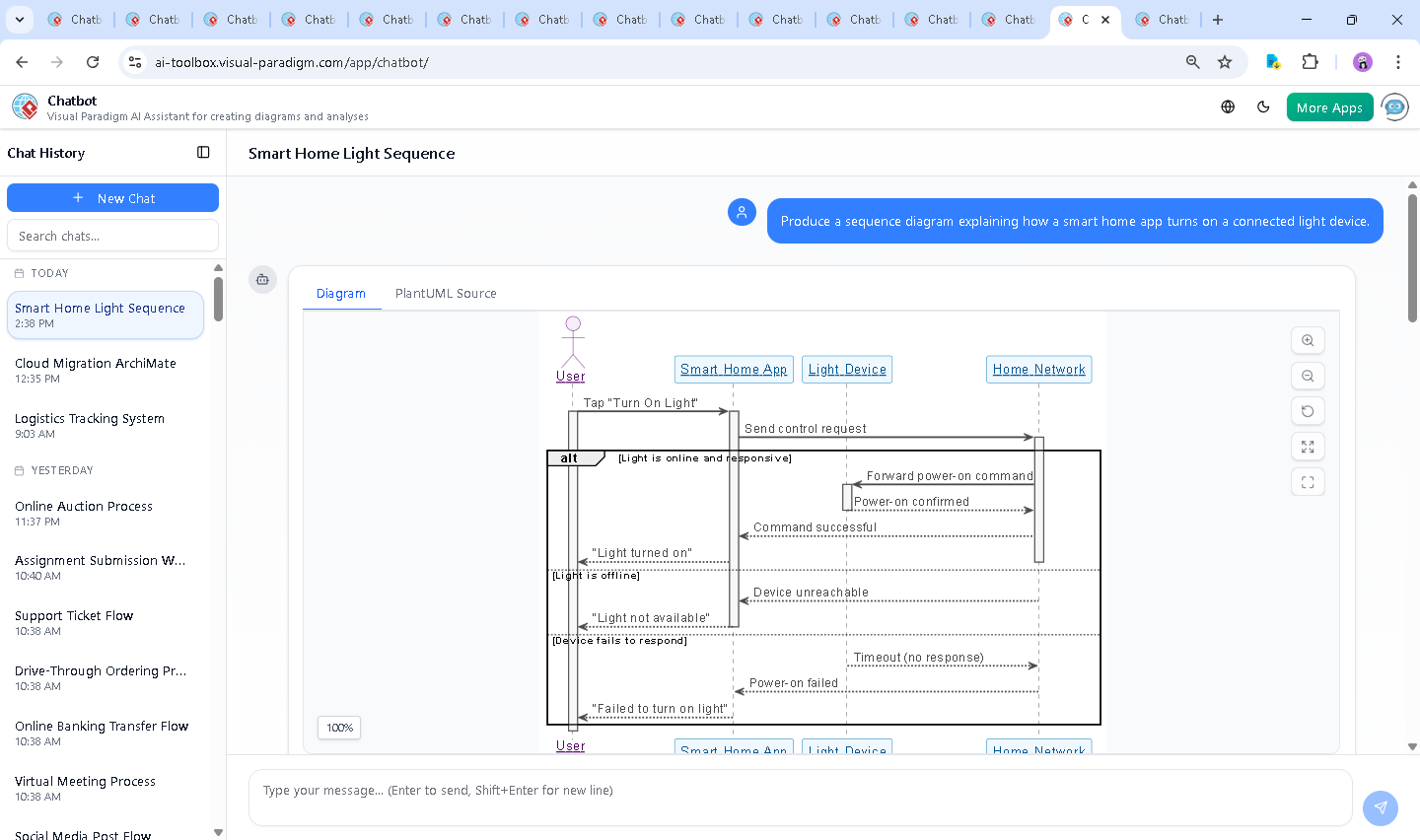Toggle dark mode with the moon icon
The width and height of the screenshot is (1420, 840).
coord(1263,106)
